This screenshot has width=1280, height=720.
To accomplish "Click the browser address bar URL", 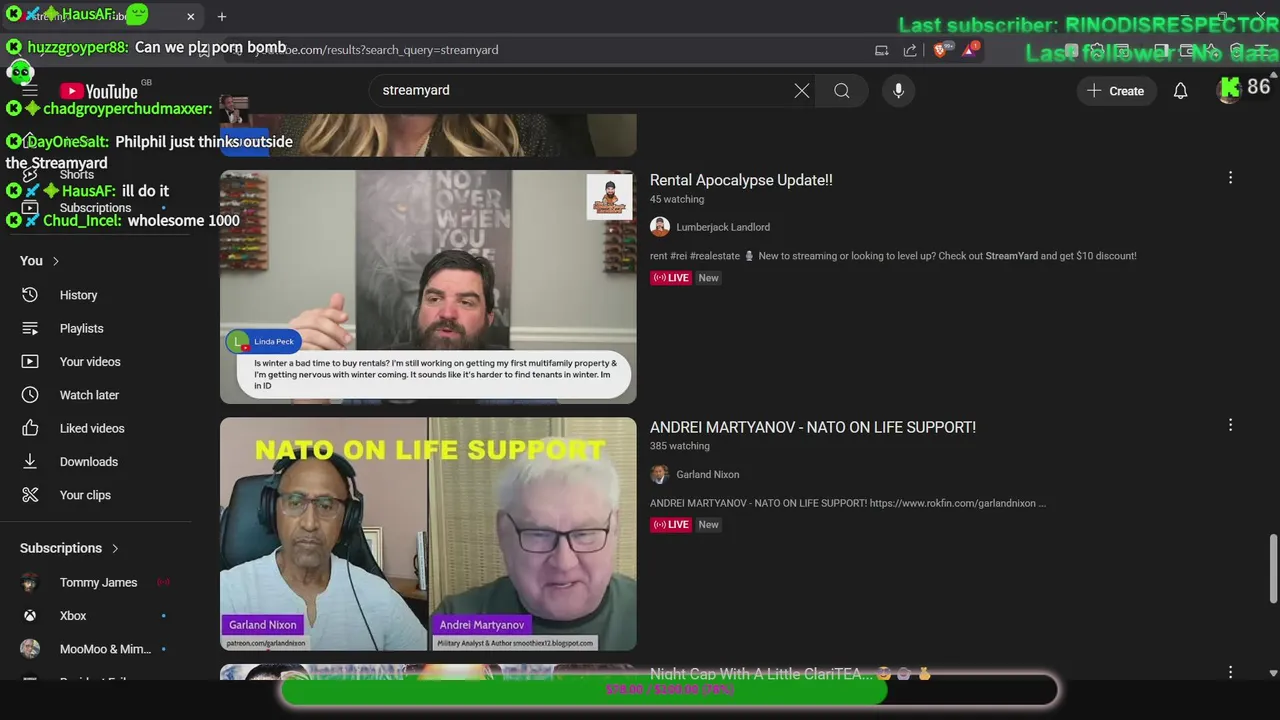I will pyautogui.click(x=370, y=50).
